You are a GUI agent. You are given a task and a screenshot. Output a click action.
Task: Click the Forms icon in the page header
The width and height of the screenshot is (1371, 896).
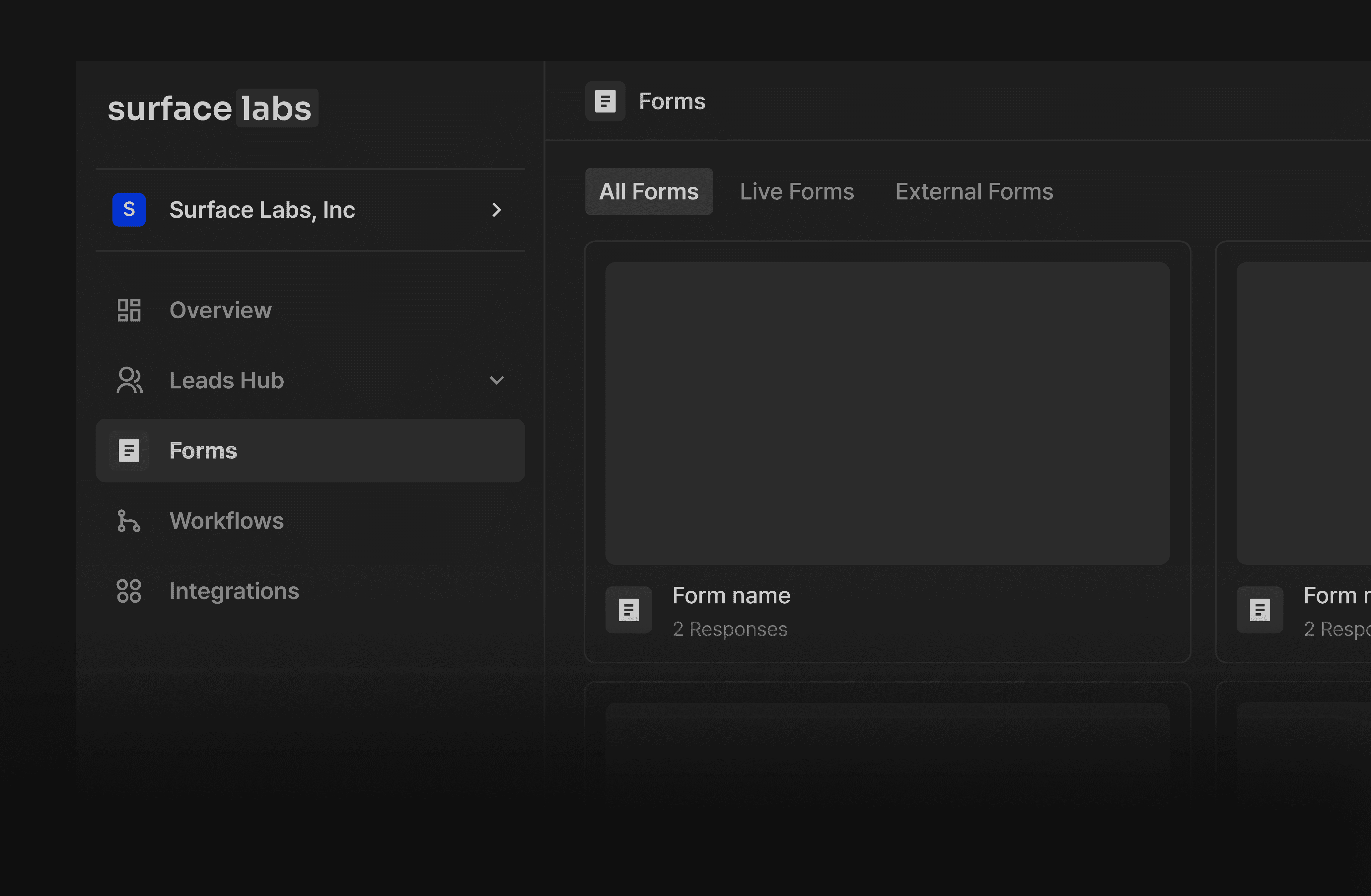click(606, 102)
